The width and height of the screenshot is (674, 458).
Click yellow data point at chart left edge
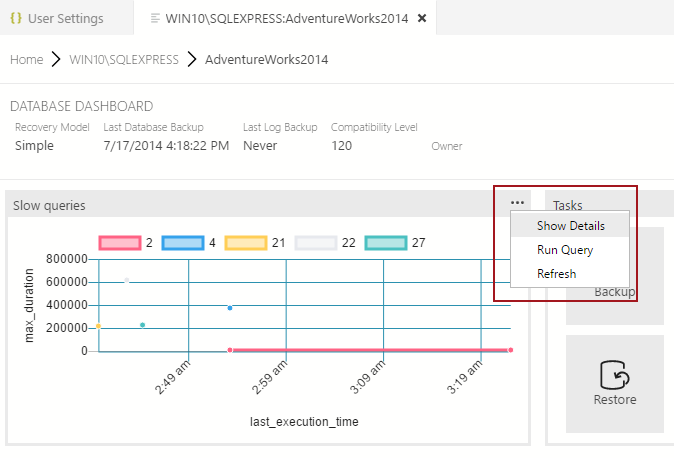(x=98, y=326)
